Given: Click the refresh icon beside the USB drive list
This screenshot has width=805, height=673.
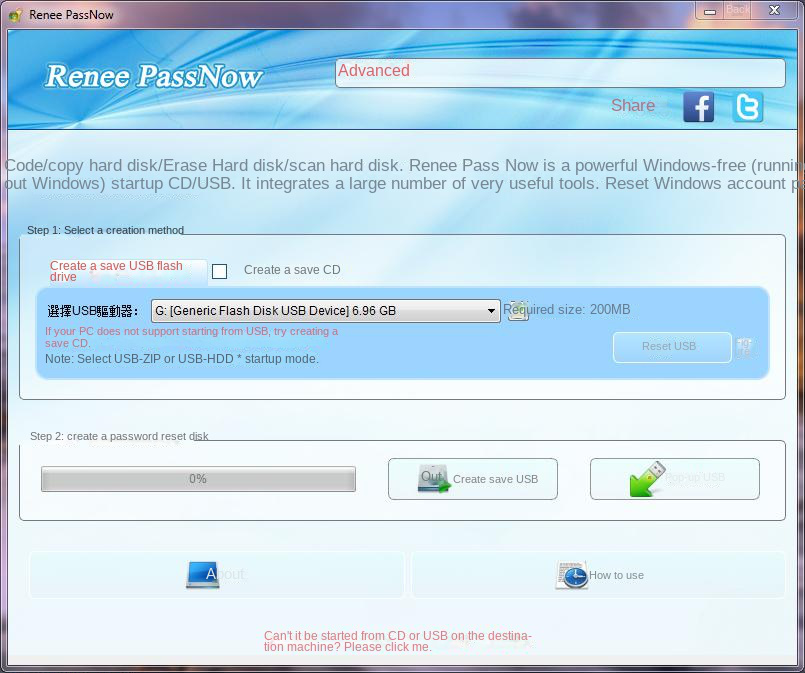Looking at the screenshot, I should pyautogui.click(x=518, y=311).
